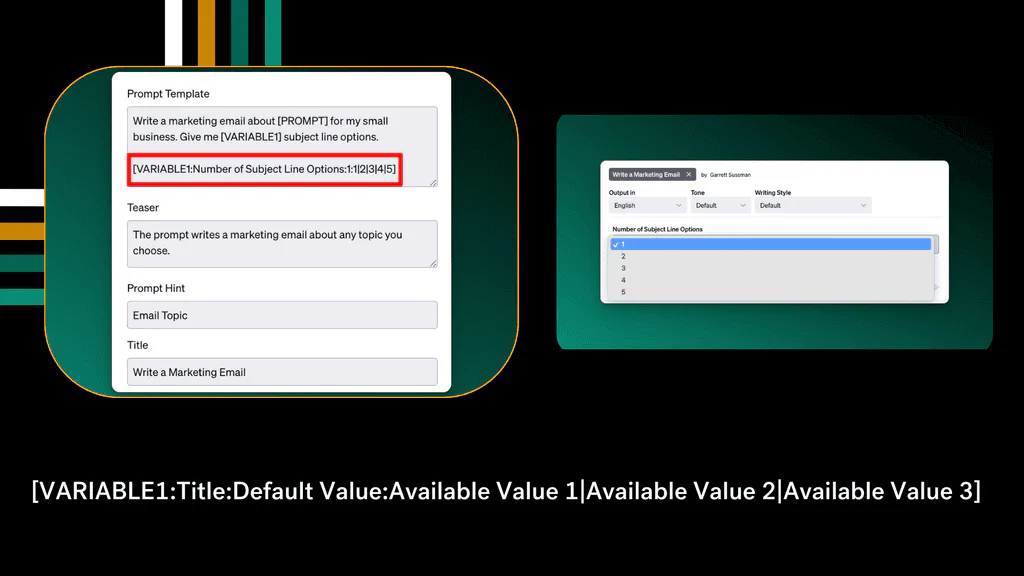This screenshot has width=1024, height=576.
Task: Click the Teaser label
Action: [143, 207]
